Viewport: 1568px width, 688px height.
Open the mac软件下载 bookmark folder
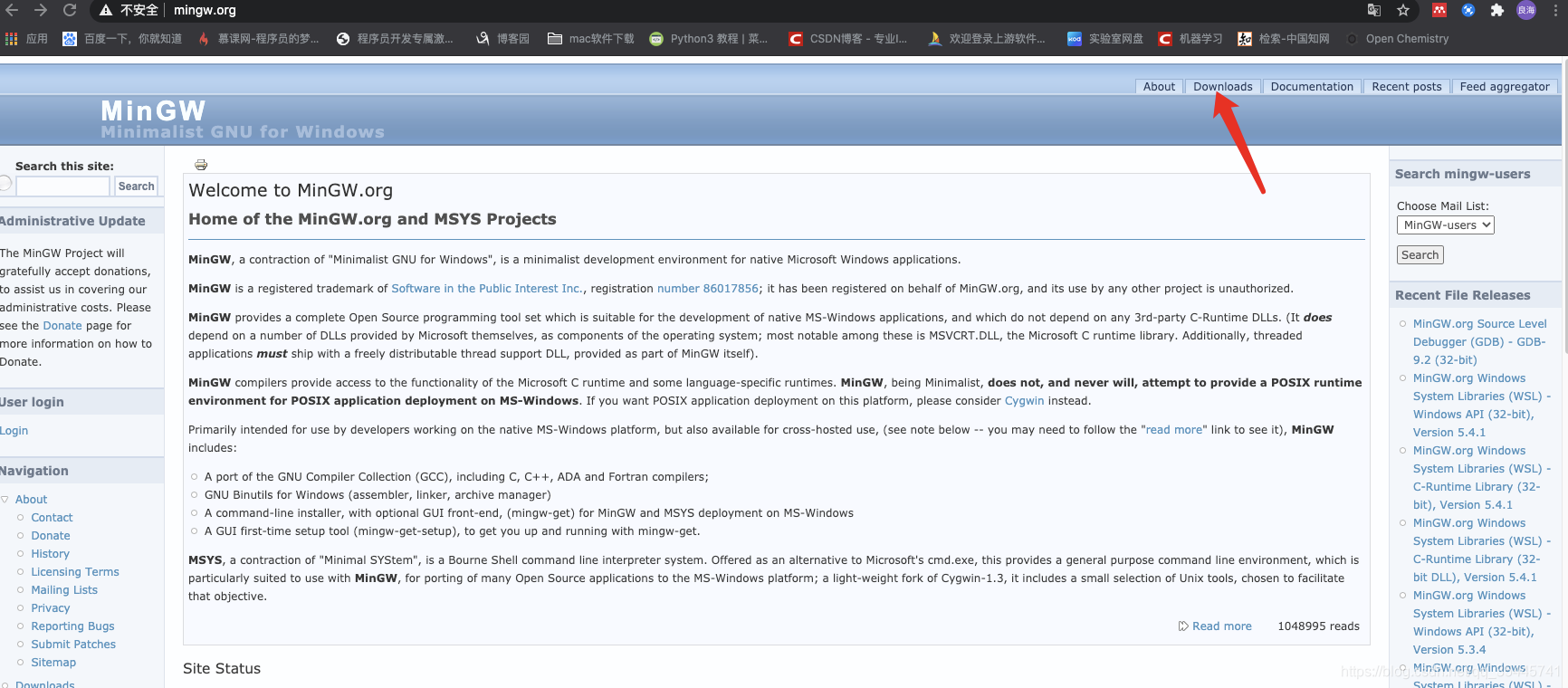(591, 39)
